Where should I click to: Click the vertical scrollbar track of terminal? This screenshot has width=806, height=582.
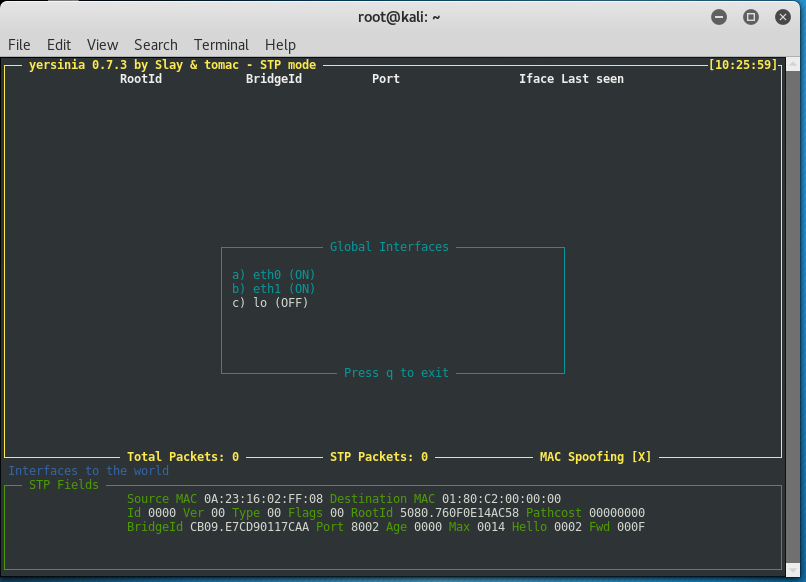[793, 317]
